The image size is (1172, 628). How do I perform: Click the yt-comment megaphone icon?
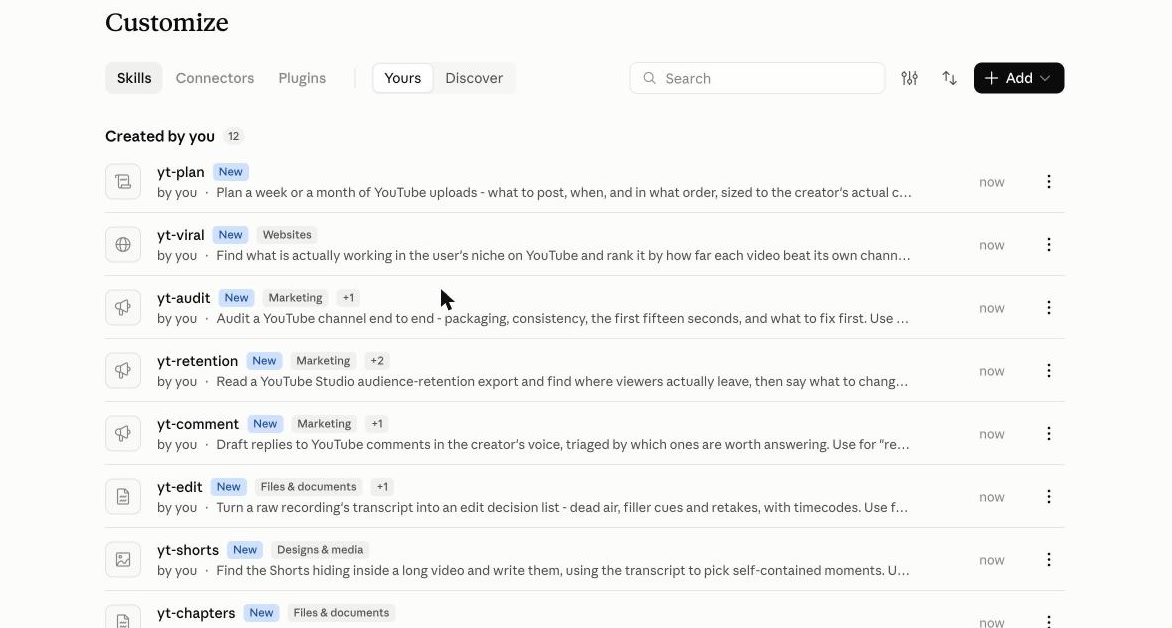point(123,434)
